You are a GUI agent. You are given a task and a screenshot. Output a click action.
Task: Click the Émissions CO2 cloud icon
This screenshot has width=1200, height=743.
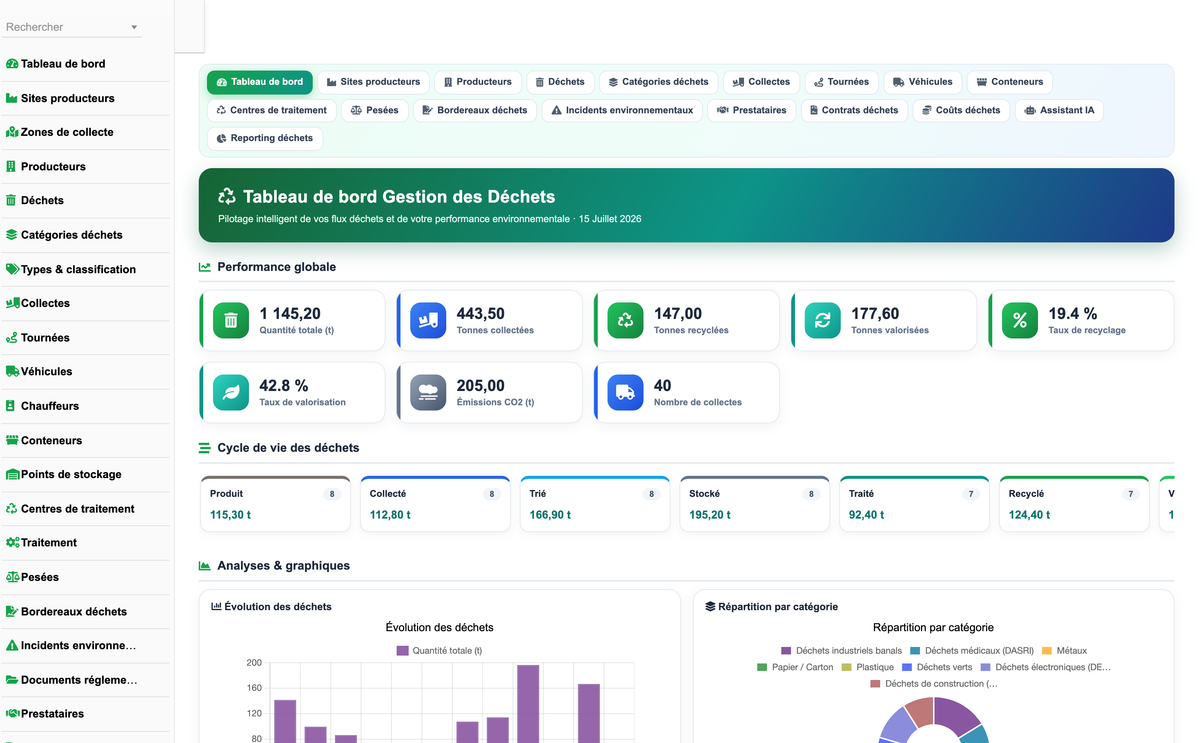click(x=428, y=392)
